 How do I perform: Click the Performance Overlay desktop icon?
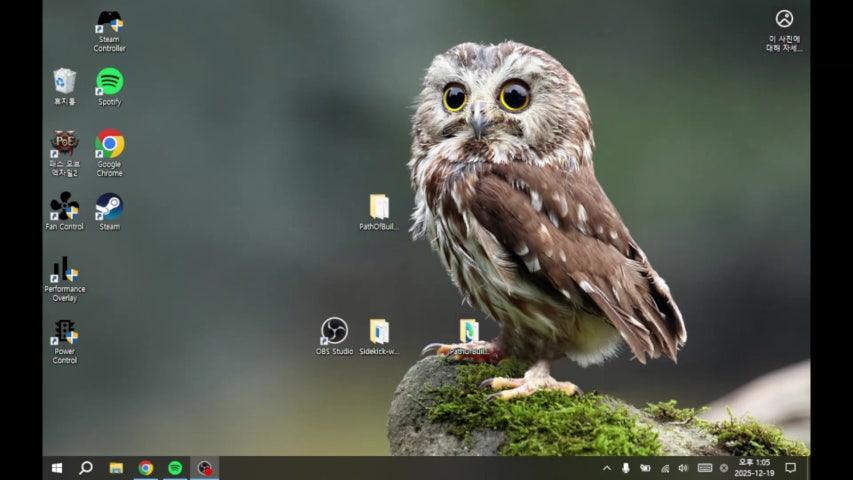pyautogui.click(x=64, y=270)
